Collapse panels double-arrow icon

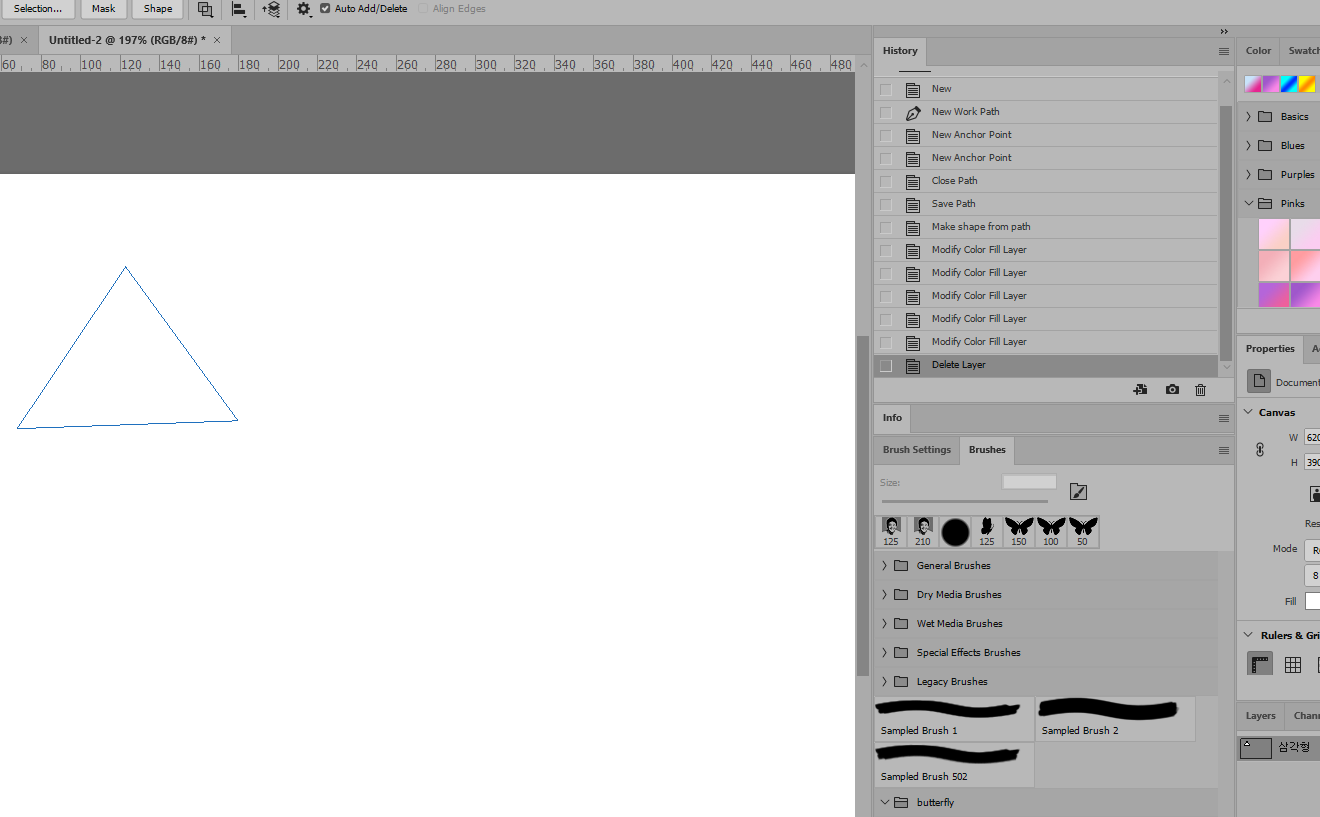[x=1224, y=32]
